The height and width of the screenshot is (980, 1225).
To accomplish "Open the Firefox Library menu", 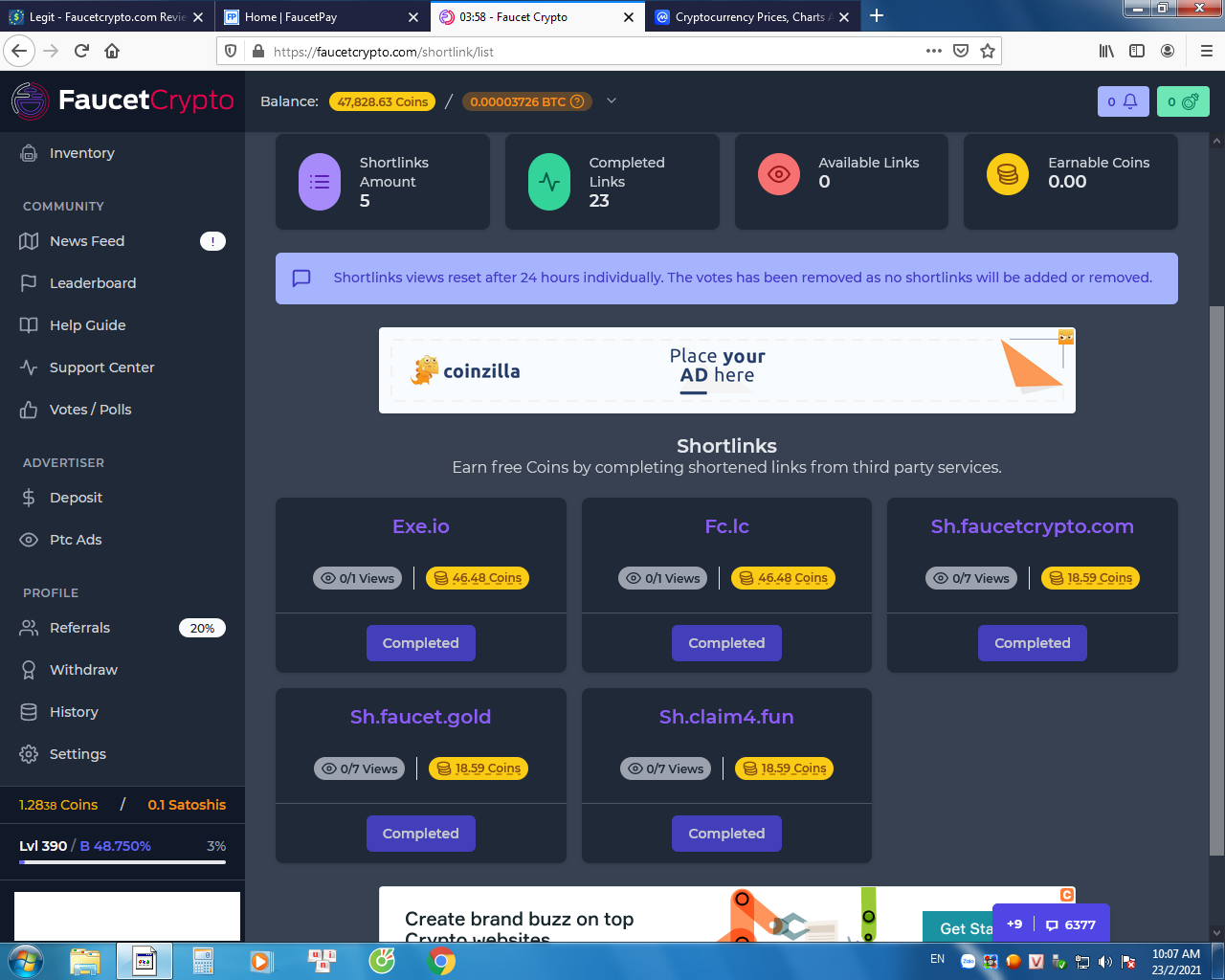I will click(1106, 51).
